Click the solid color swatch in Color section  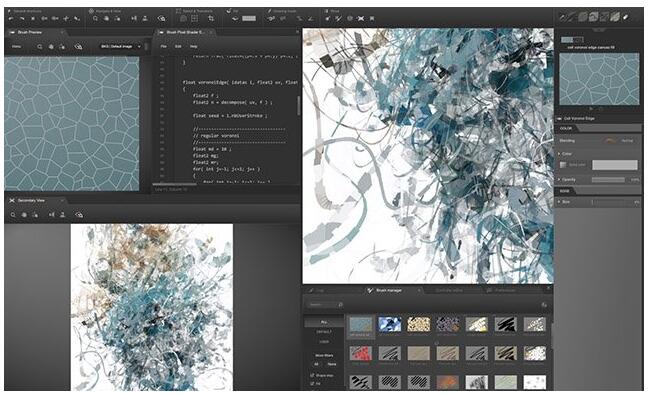(x=614, y=165)
